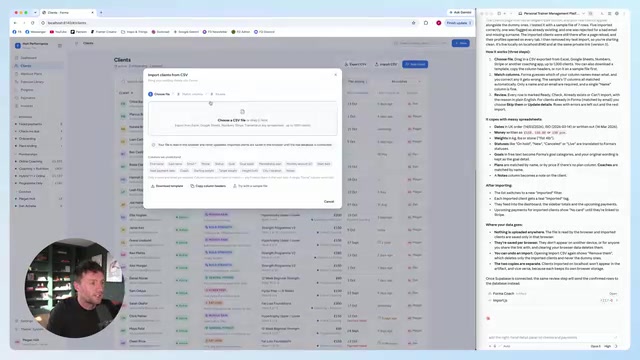
Task: Click Cancel in the import dialog
Action: (329, 202)
